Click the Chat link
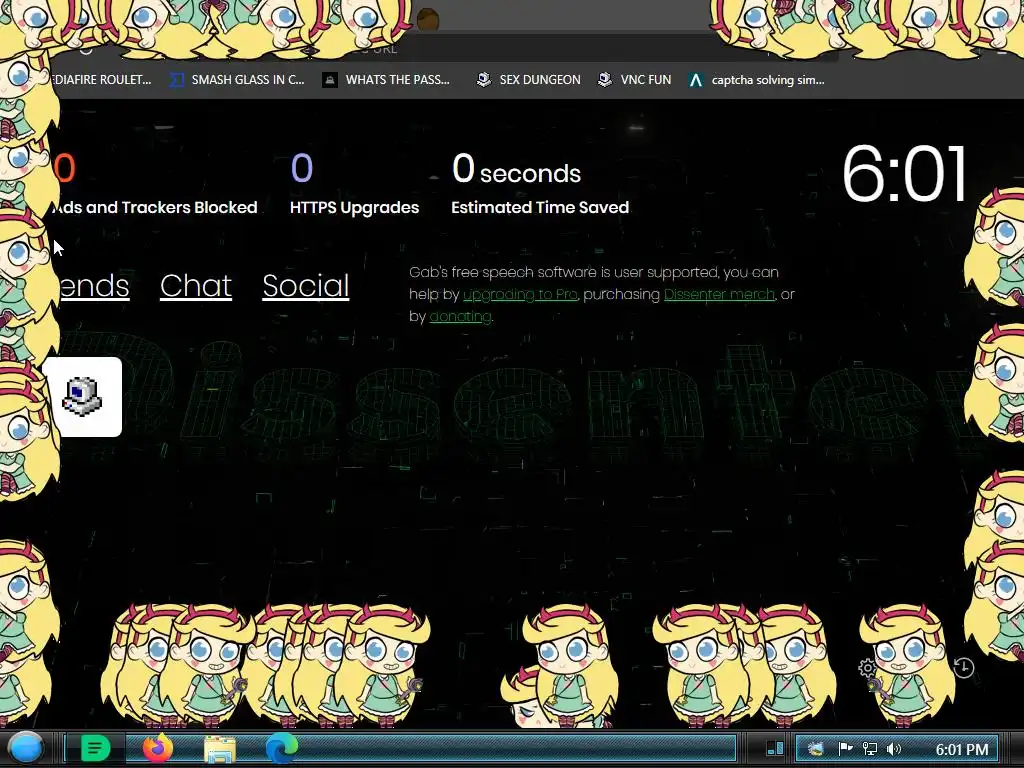1024x768 pixels. (x=196, y=285)
